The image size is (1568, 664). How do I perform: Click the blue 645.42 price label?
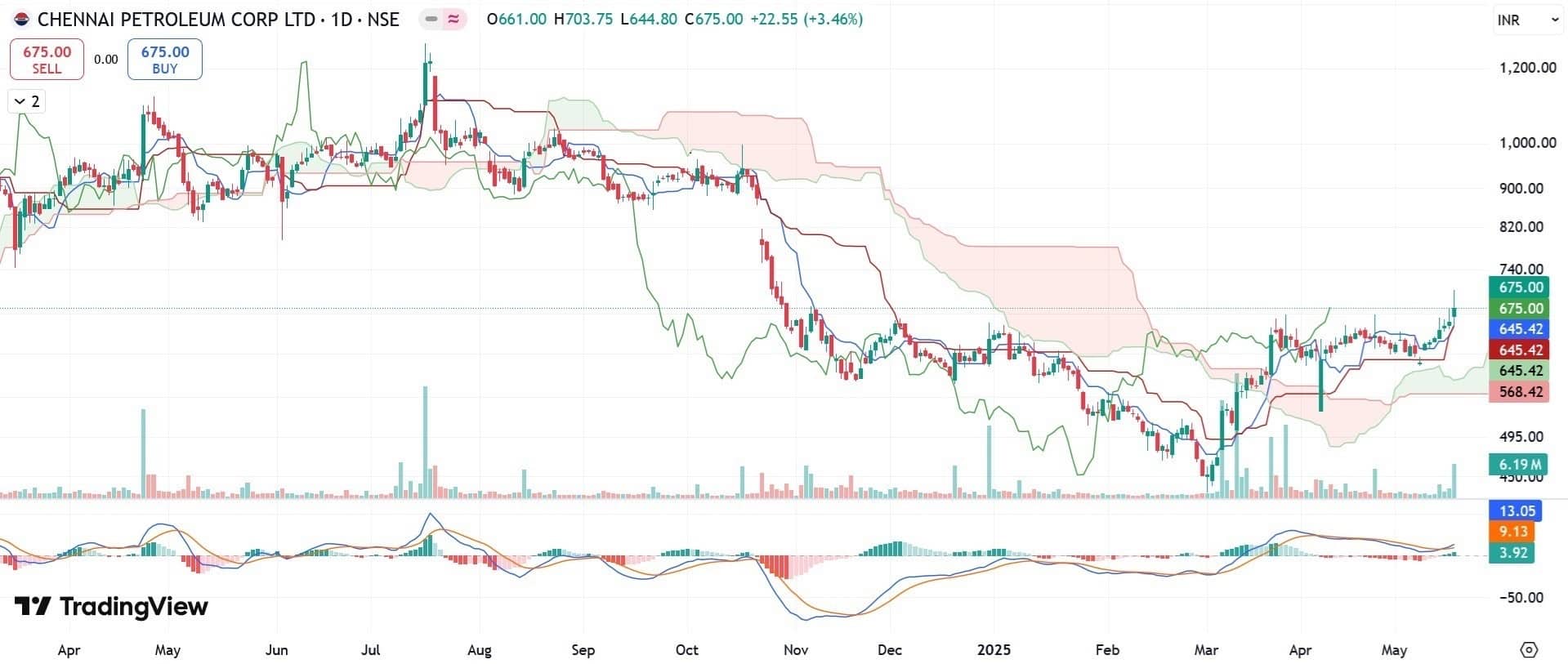tap(1520, 329)
